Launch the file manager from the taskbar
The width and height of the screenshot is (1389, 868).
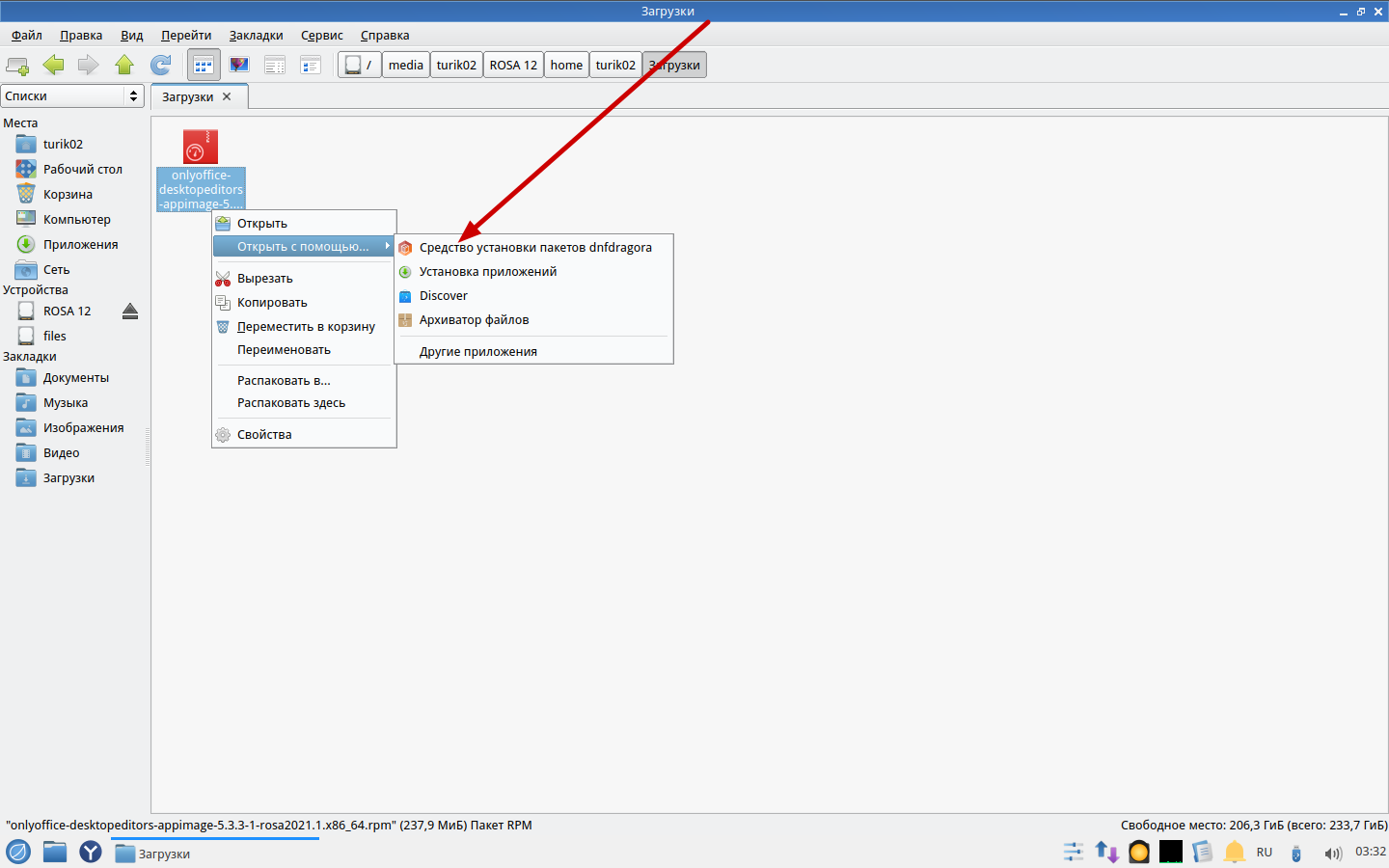[x=55, y=852]
